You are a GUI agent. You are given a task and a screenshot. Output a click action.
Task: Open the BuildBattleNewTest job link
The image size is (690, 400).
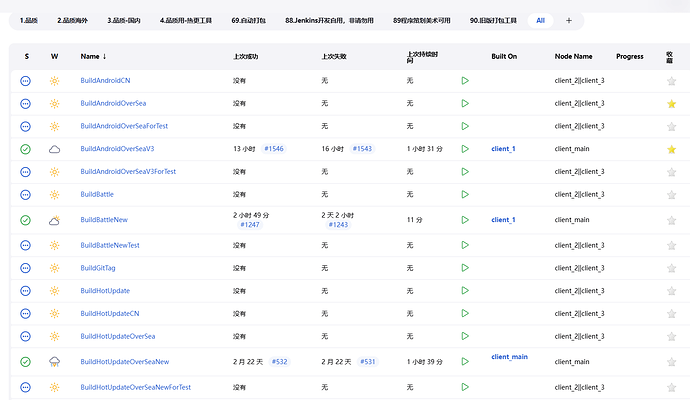110,245
